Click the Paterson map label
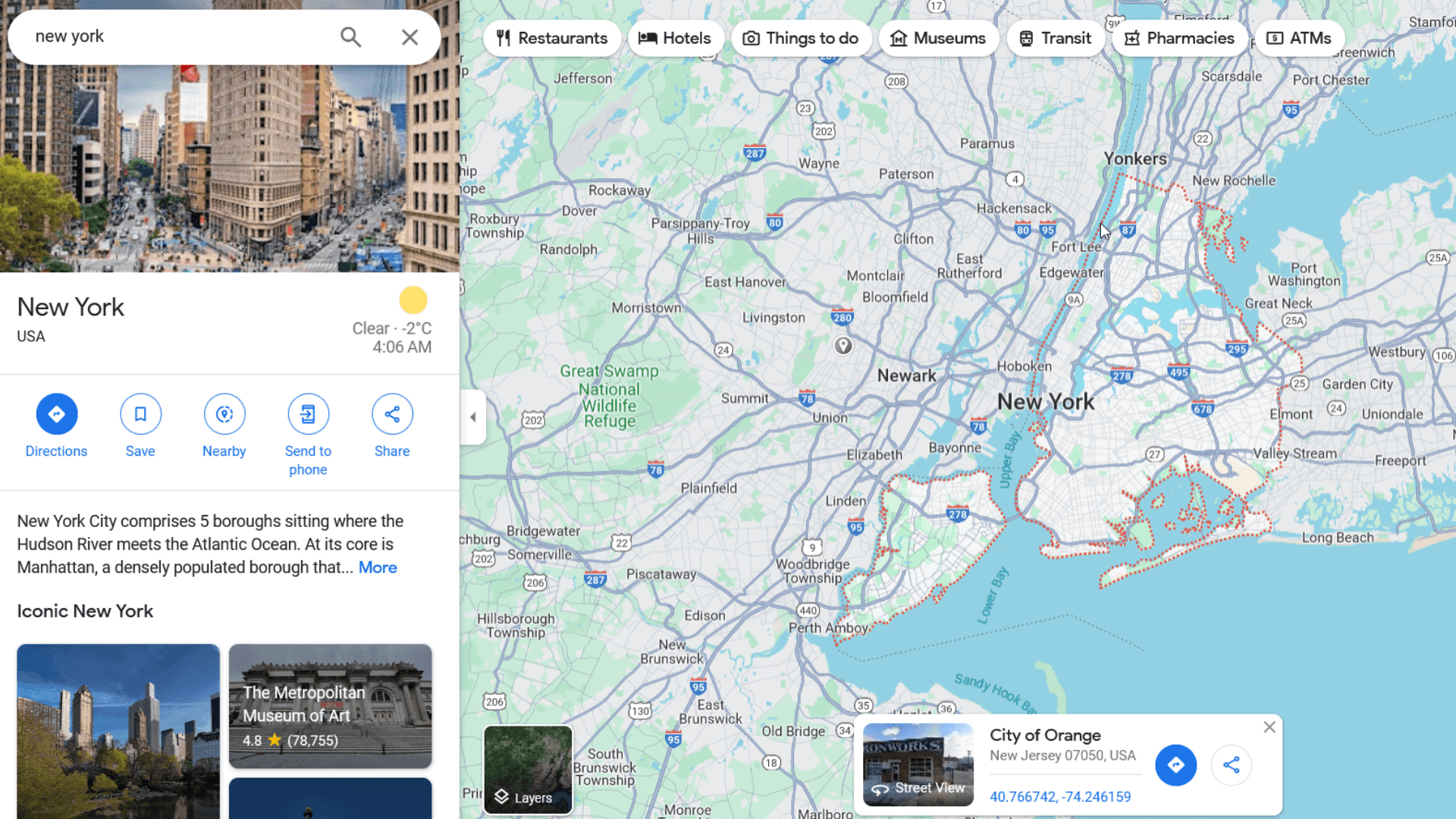This screenshot has width=1456, height=819. coord(906,174)
